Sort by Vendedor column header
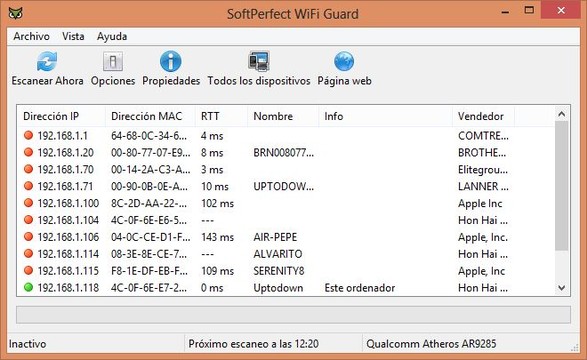 483,116
